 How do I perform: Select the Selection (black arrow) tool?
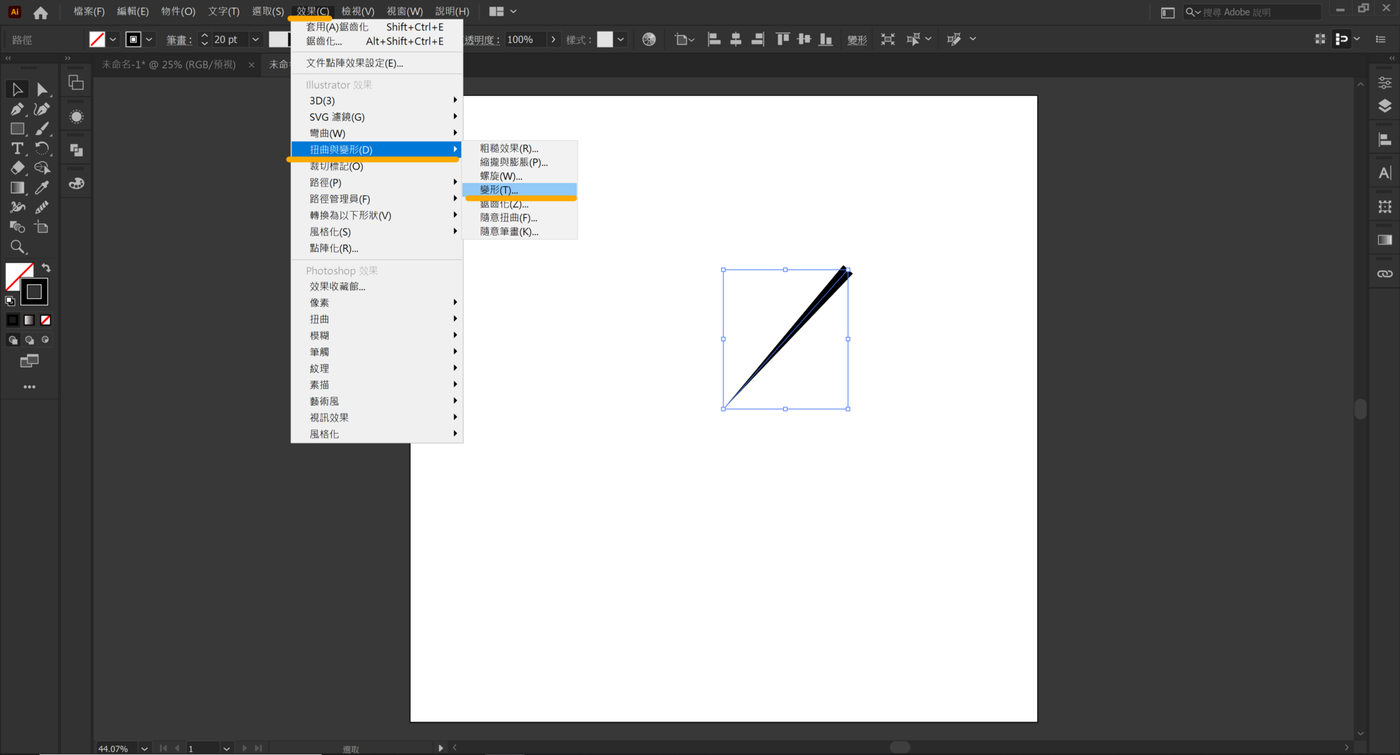pos(17,90)
